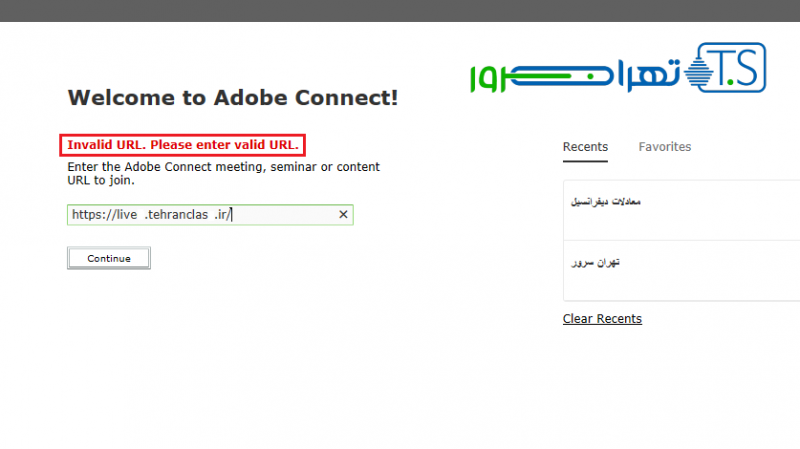This screenshot has height=449, width=800.
Task: Open the recent meeting 'معادلات دیفرانسیل'
Action: point(606,201)
